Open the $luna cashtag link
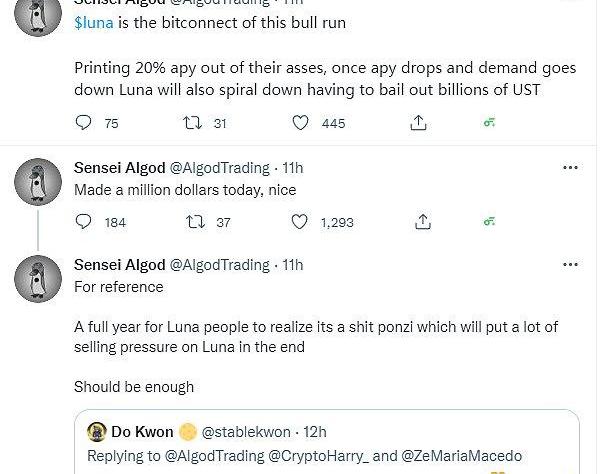Viewport: 600px width, 474px height. tap(94, 22)
